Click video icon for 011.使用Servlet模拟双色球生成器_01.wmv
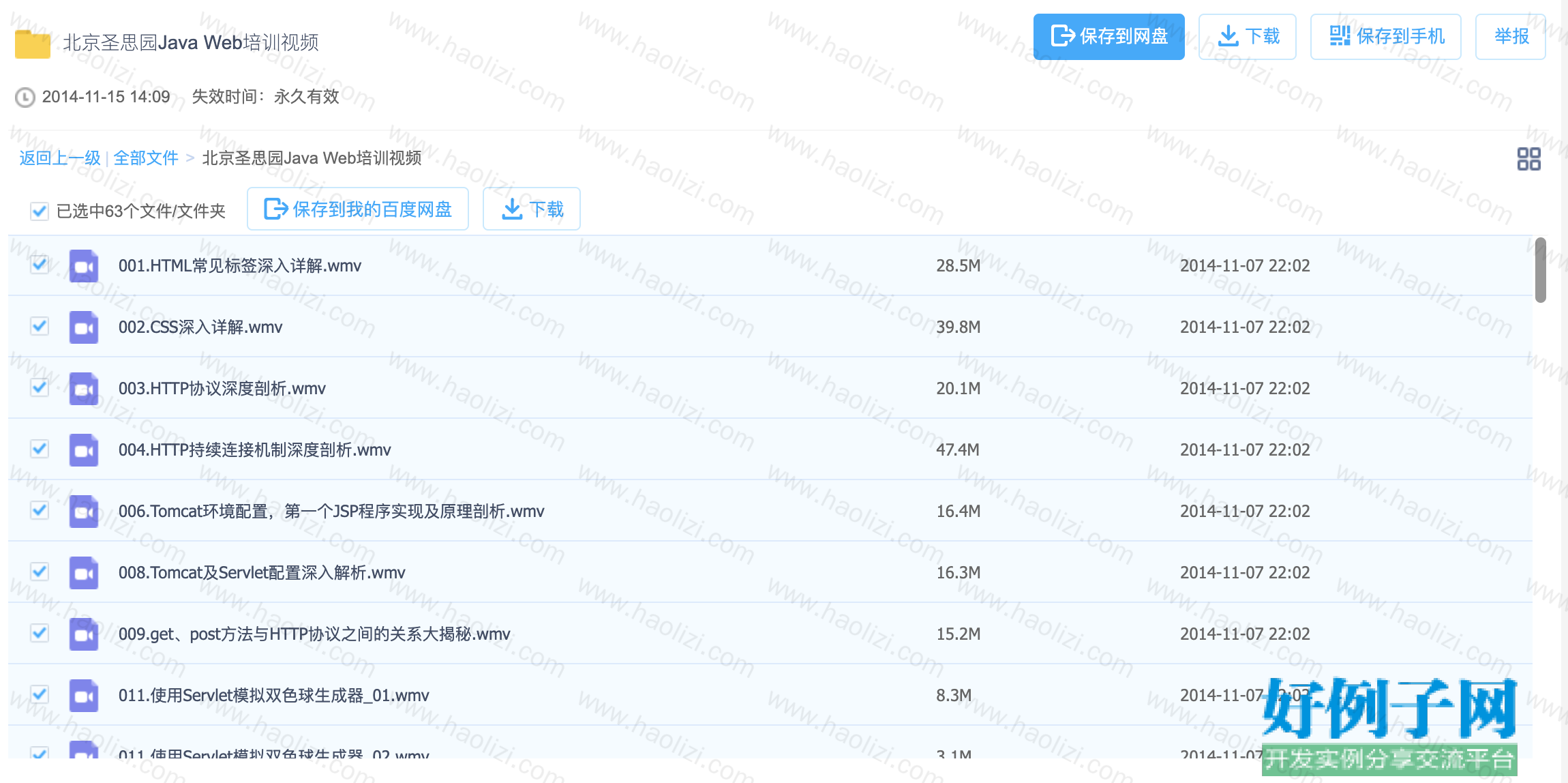Screen dimensions: 1568x783 84,696
